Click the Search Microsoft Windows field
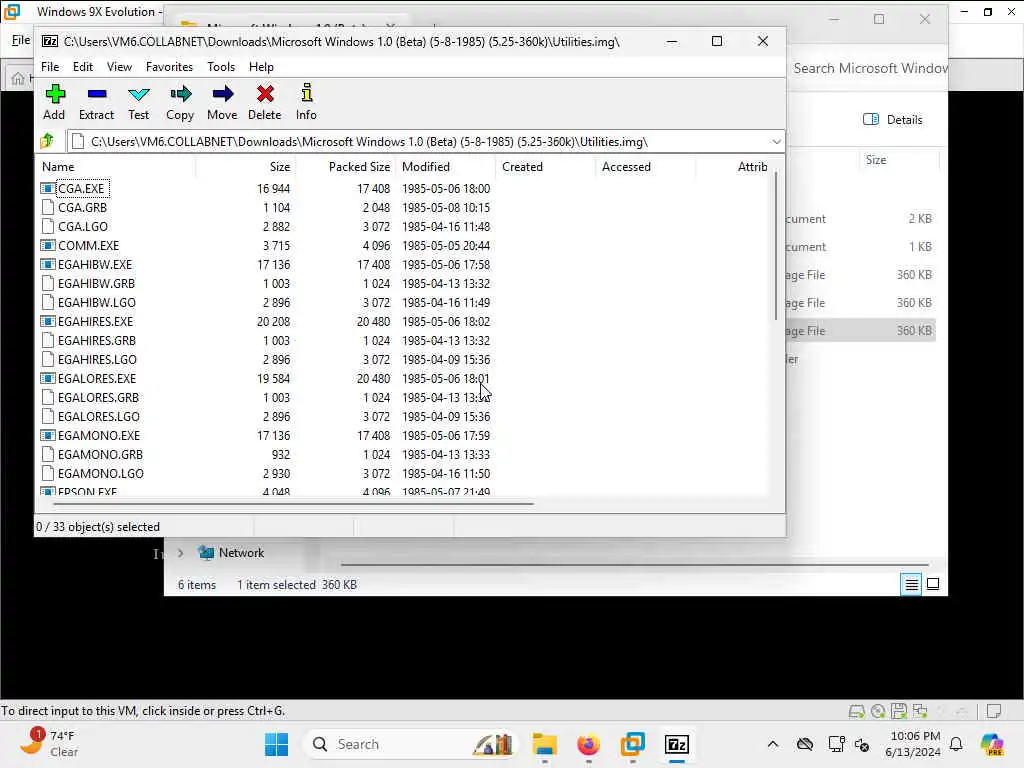 coord(869,68)
